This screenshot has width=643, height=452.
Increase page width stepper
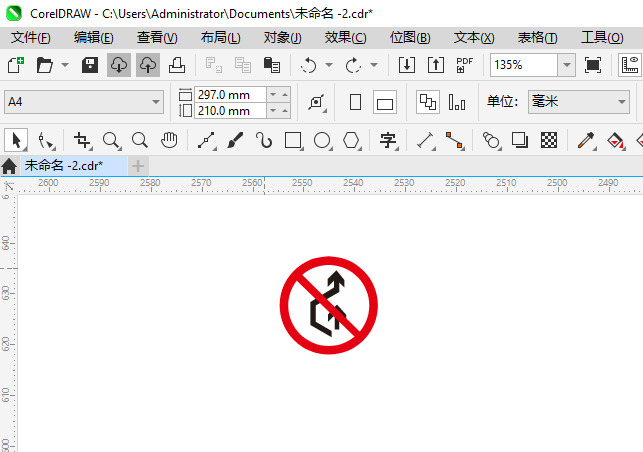coord(285,94)
